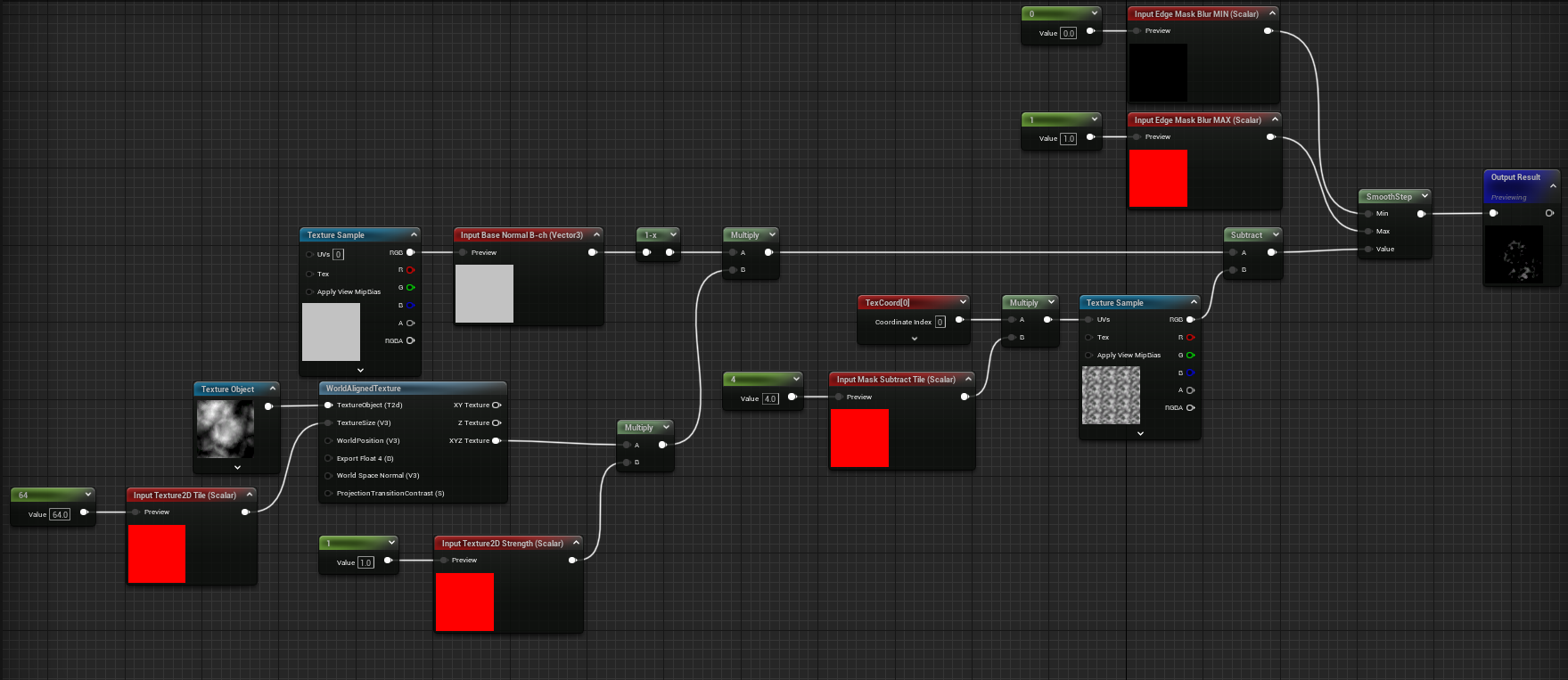Click the TexCoord[0] node's output pin
The width and height of the screenshot is (1568, 680).
point(959,320)
